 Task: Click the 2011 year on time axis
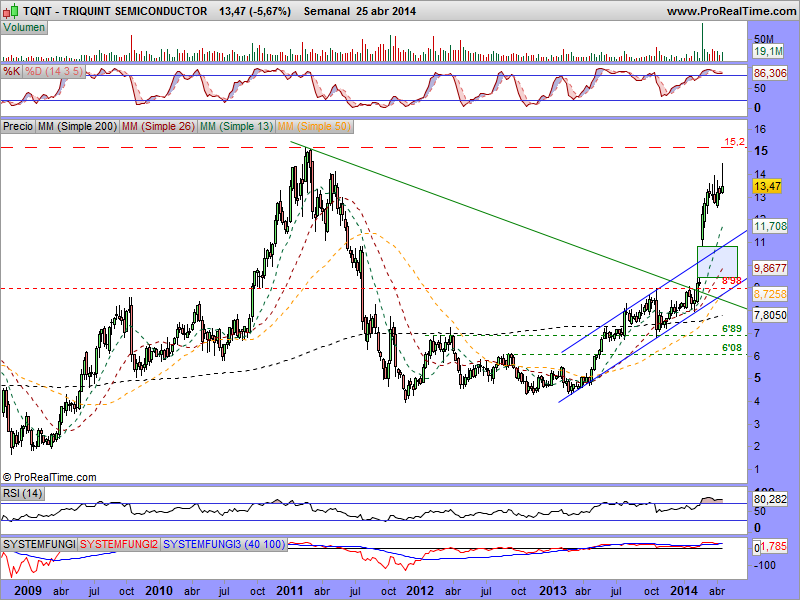tap(290, 591)
